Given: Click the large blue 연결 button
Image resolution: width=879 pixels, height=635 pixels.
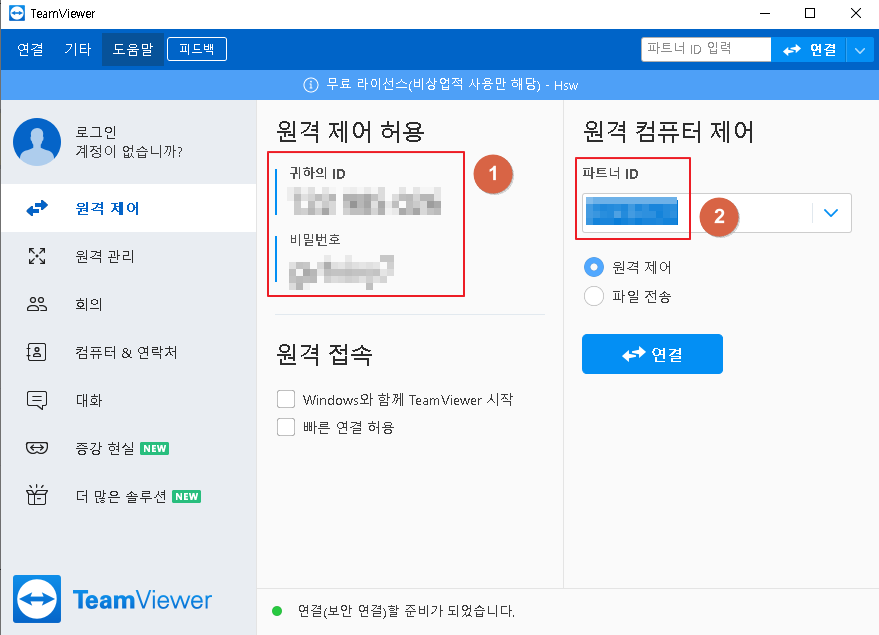Looking at the screenshot, I should tap(652, 354).
